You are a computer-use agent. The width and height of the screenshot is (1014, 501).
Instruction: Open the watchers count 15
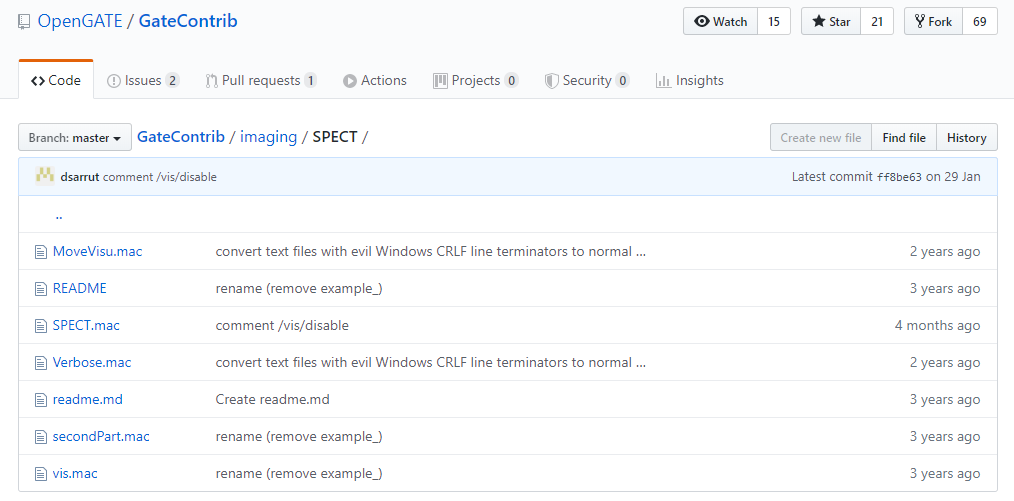tap(774, 21)
